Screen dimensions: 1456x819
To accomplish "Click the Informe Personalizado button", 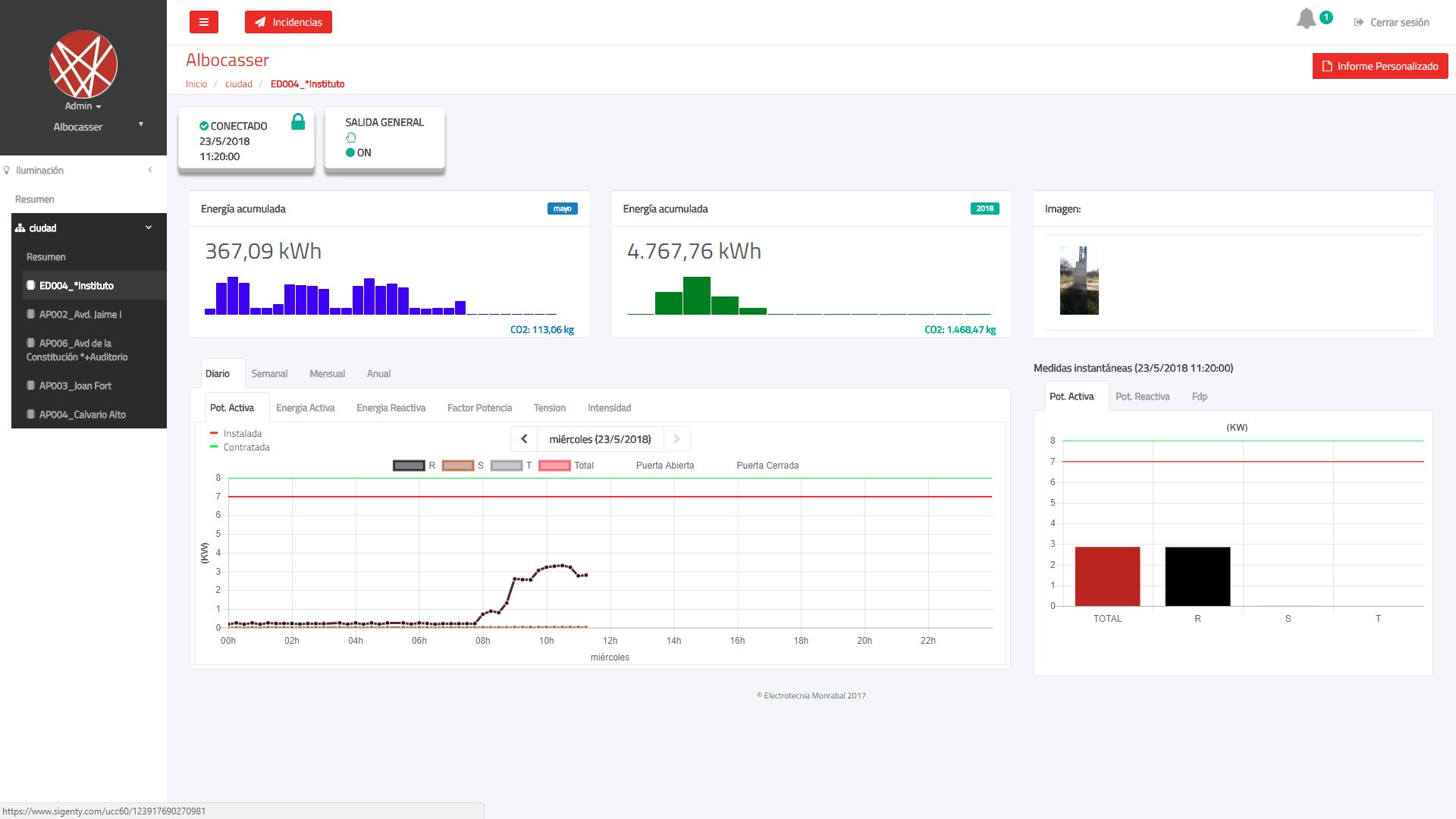I will click(x=1379, y=66).
